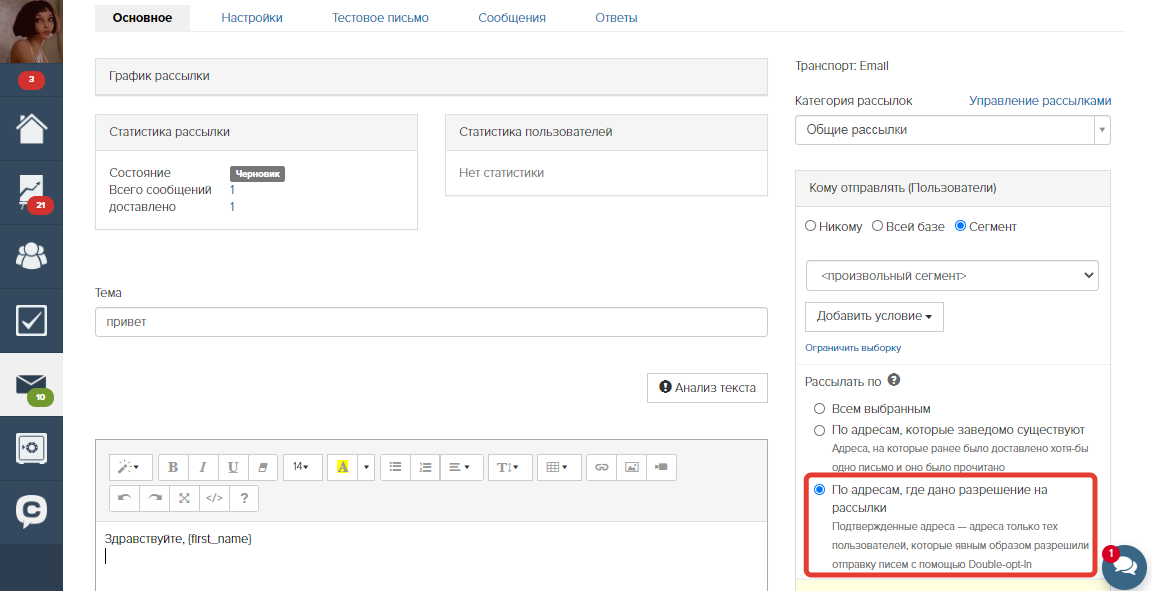The image size is (1152, 591).
Task: Open the Общие рассылки category dropdown
Action: [952, 130]
